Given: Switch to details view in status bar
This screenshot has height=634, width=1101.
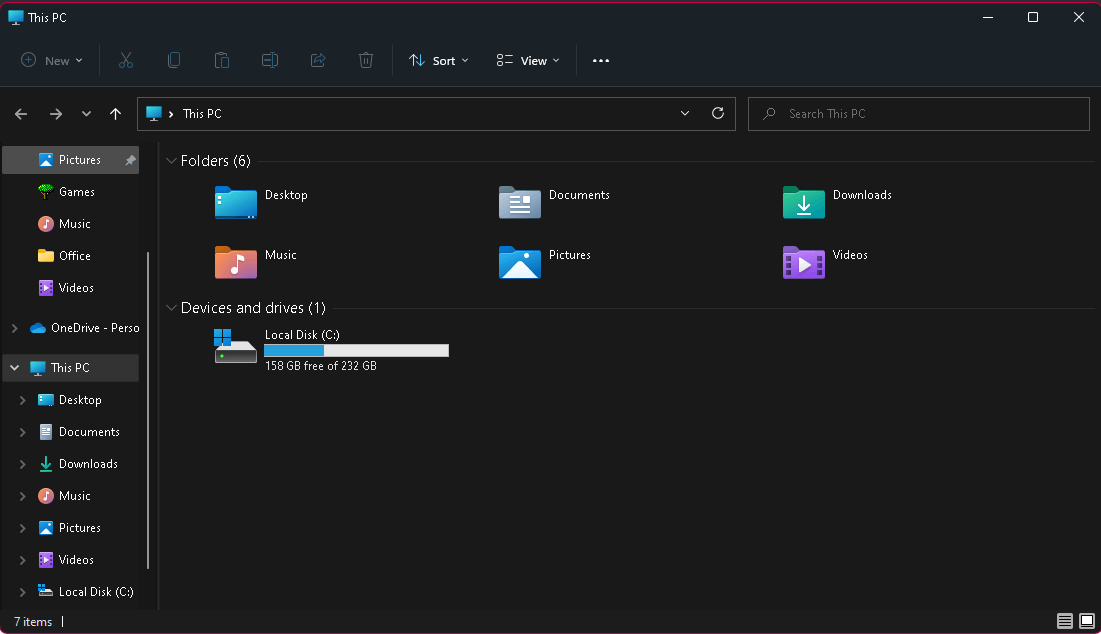Looking at the screenshot, I should click(1064, 621).
